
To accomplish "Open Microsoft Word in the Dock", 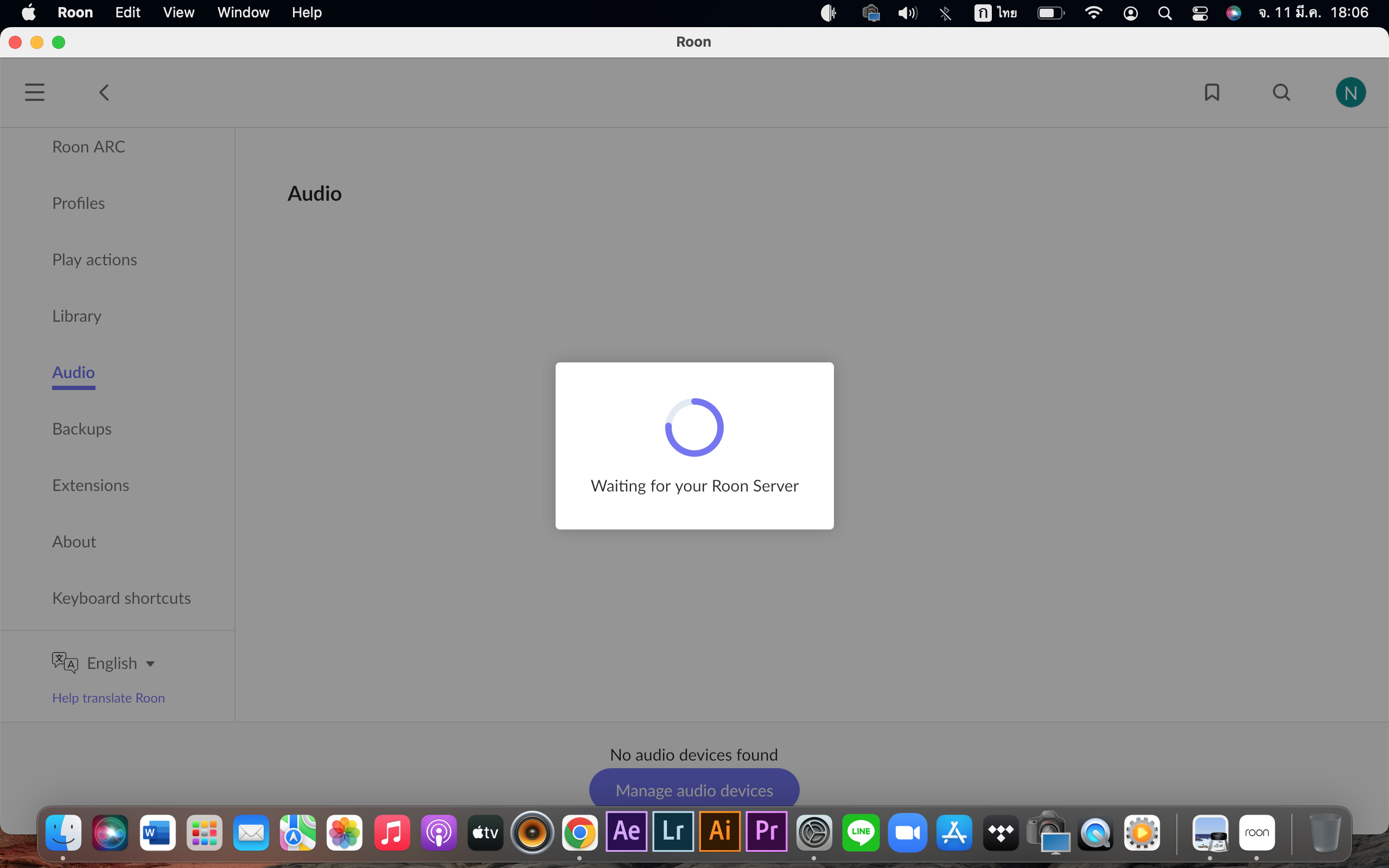I will 157,832.
